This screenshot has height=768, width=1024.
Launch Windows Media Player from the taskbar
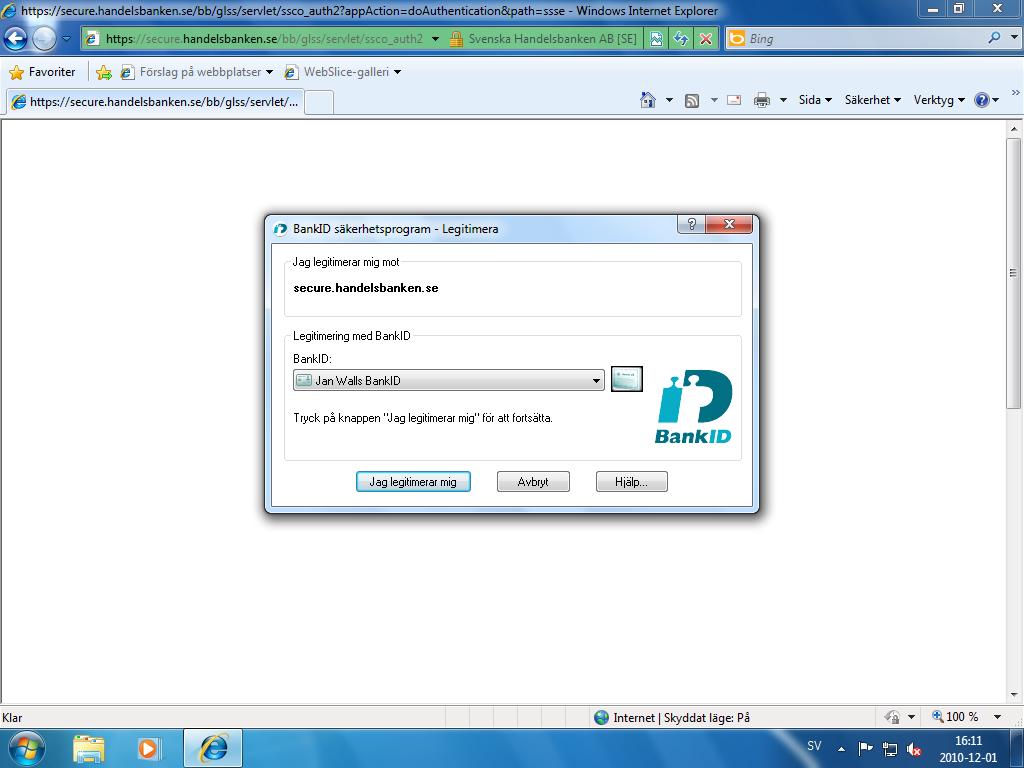pyautogui.click(x=148, y=748)
